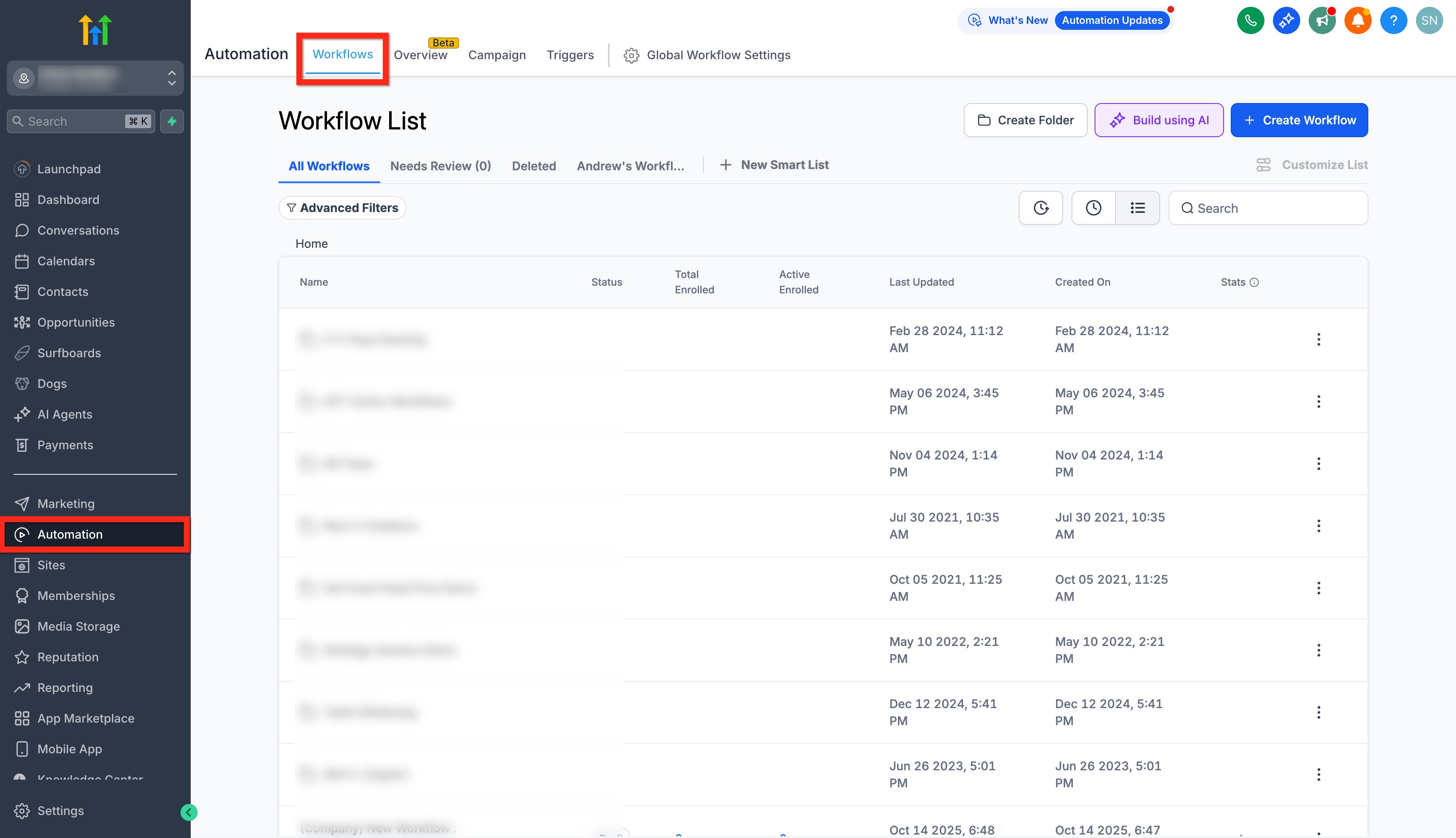Expand the account switcher dropdown

(x=172, y=77)
